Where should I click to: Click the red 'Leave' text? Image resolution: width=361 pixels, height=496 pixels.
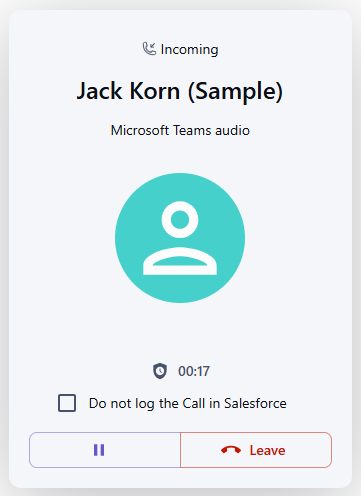click(x=268, y=450)
